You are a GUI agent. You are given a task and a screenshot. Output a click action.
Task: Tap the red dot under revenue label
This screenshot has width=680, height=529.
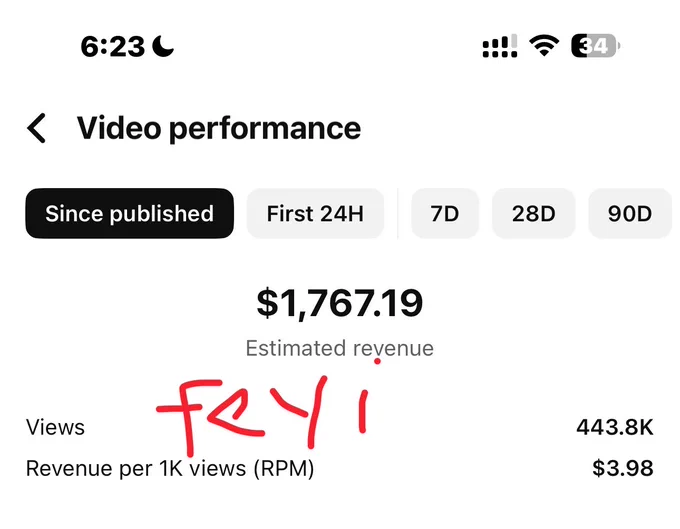pyautogui.click(x=377, y=361)
